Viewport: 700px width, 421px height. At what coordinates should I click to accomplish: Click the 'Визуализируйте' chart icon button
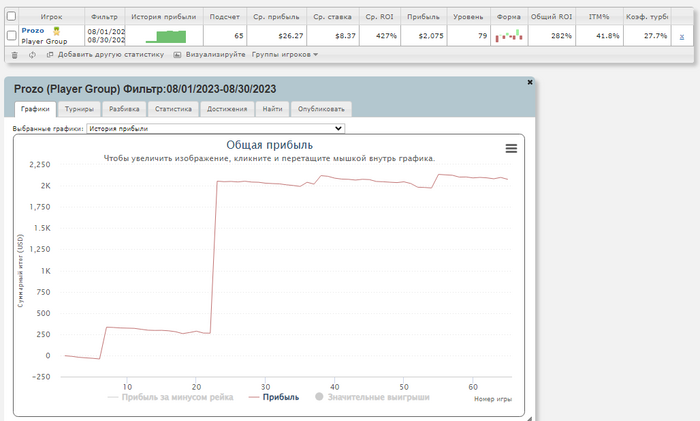pos(209,54)
